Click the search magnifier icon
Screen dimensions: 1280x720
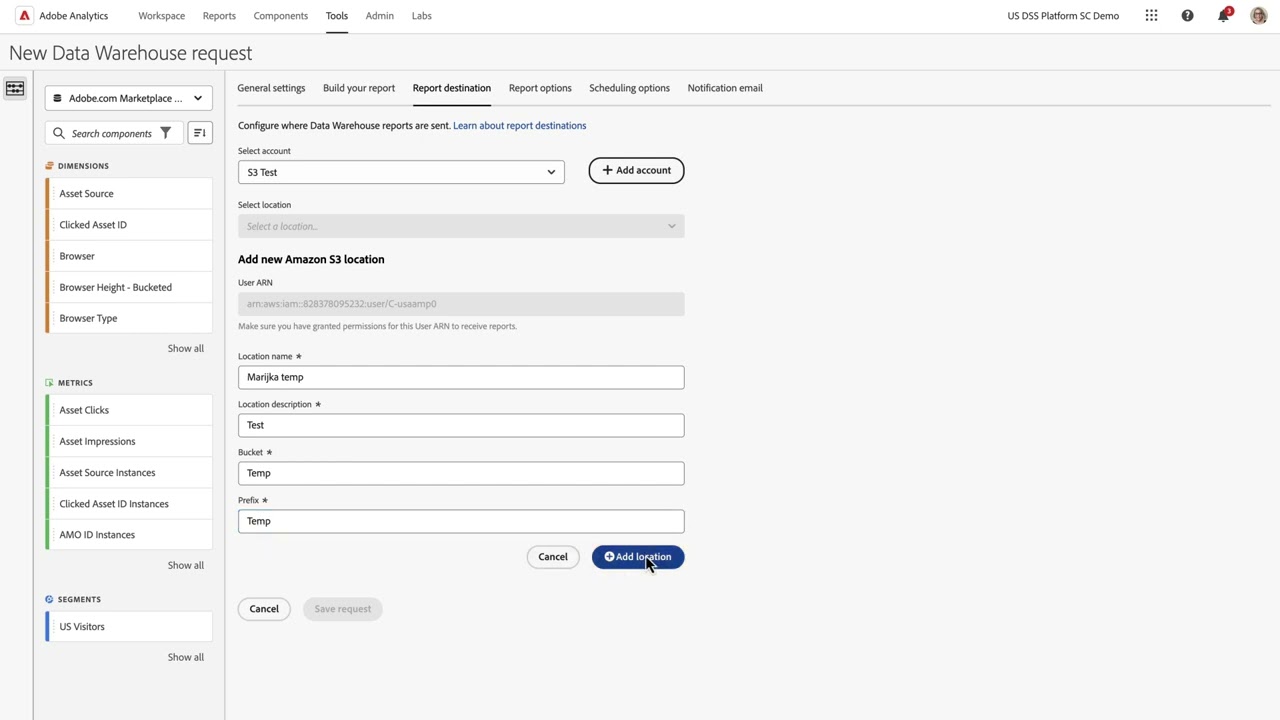[x=59, y=133]
